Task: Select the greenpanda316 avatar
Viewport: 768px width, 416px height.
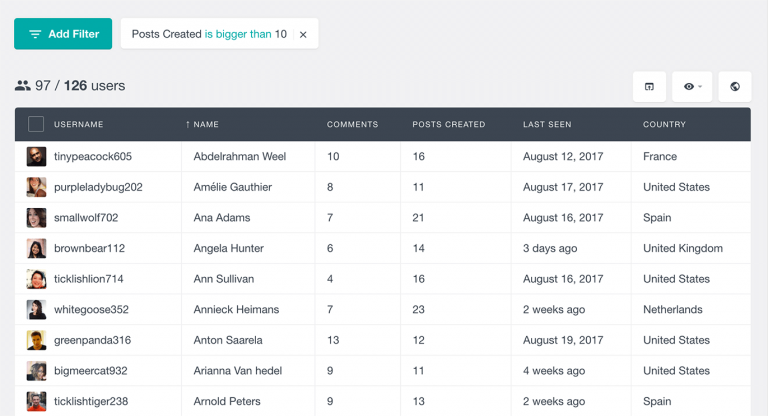Action: [36, 340]
